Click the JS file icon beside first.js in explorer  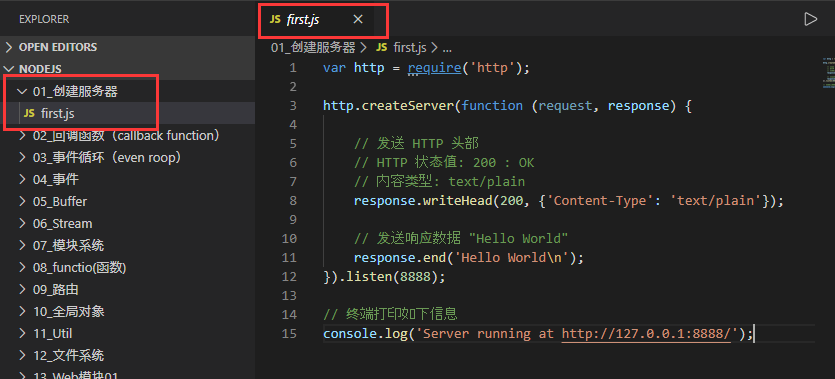29,113
